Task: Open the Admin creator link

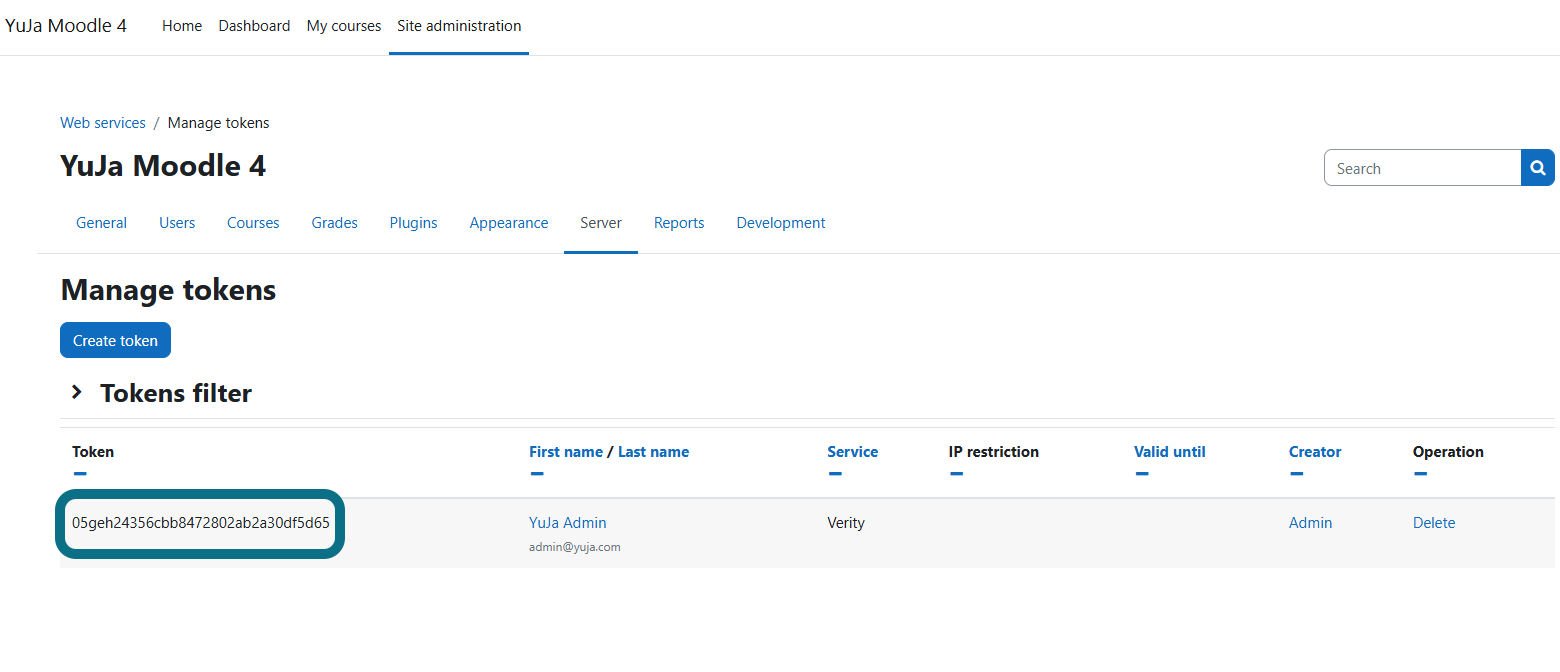Action: click(x=1310, y=523)
